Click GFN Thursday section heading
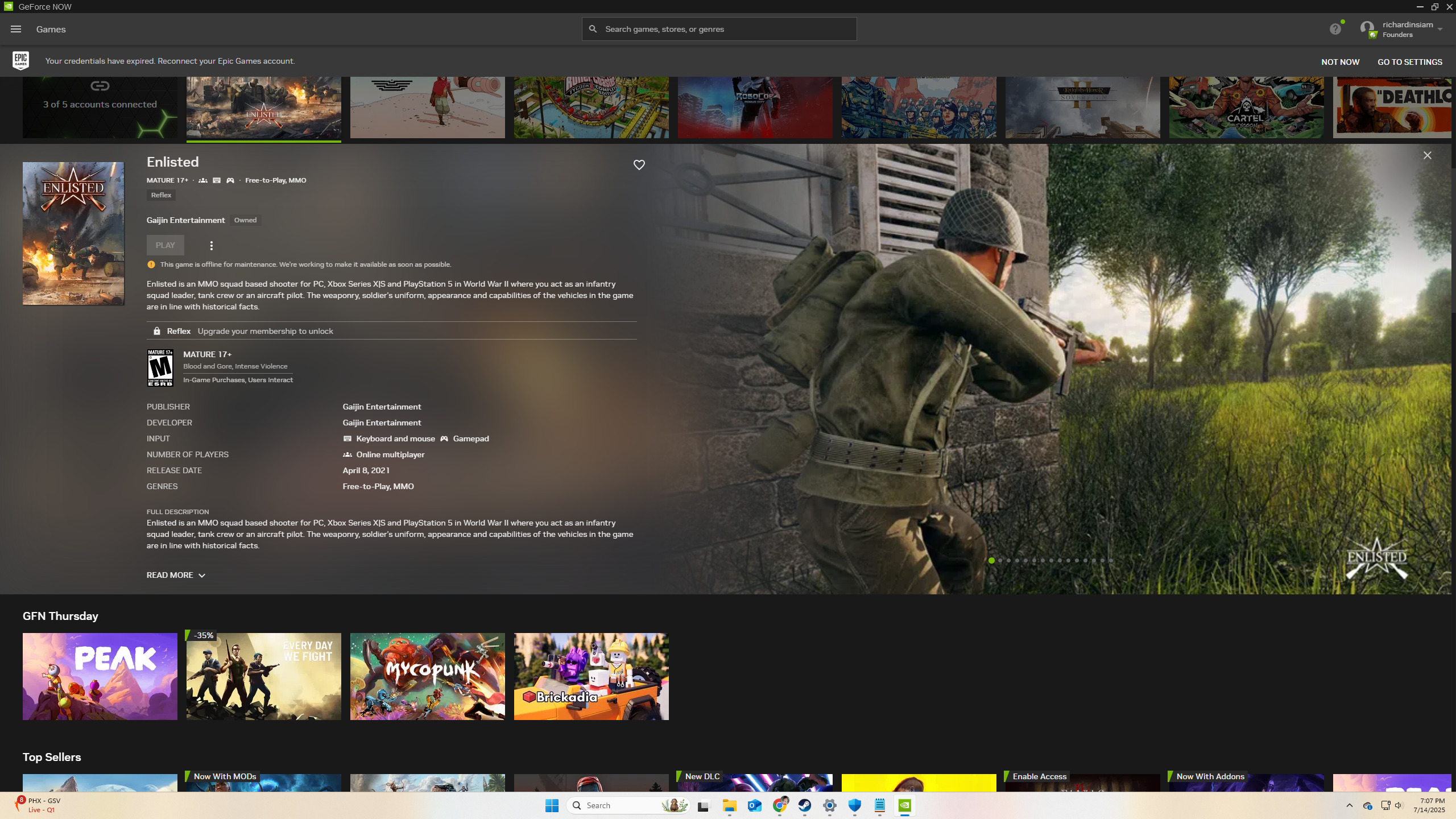 pyautogui.click(x=60, y=616)
